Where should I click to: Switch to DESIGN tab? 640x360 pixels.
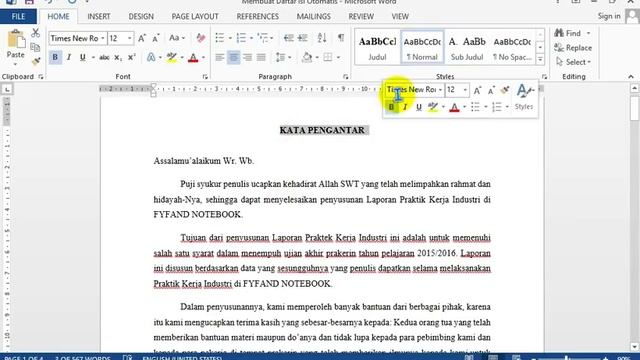tap(141, 16)
